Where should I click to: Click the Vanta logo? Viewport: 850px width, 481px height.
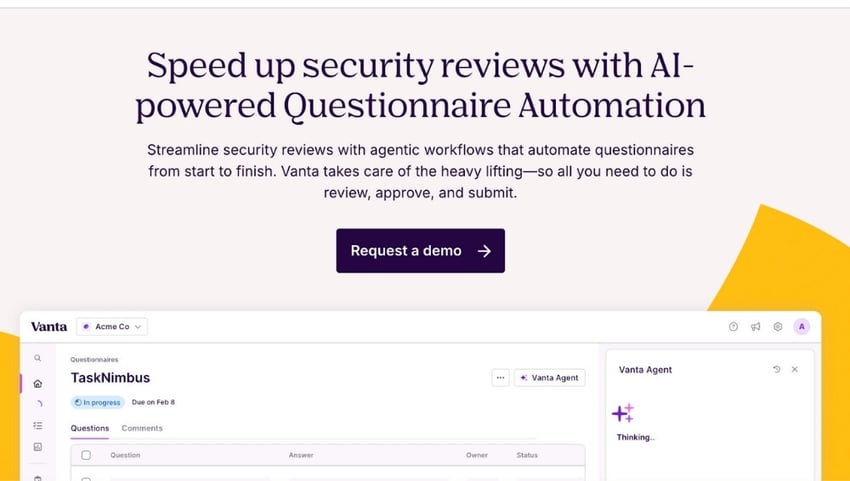48,326
